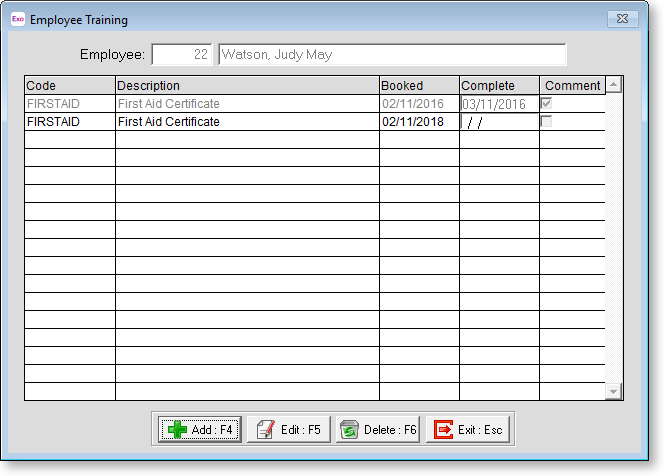Click the Edit pencil-and-paper icon
664x476 pixels.
(x=264, y=430)
